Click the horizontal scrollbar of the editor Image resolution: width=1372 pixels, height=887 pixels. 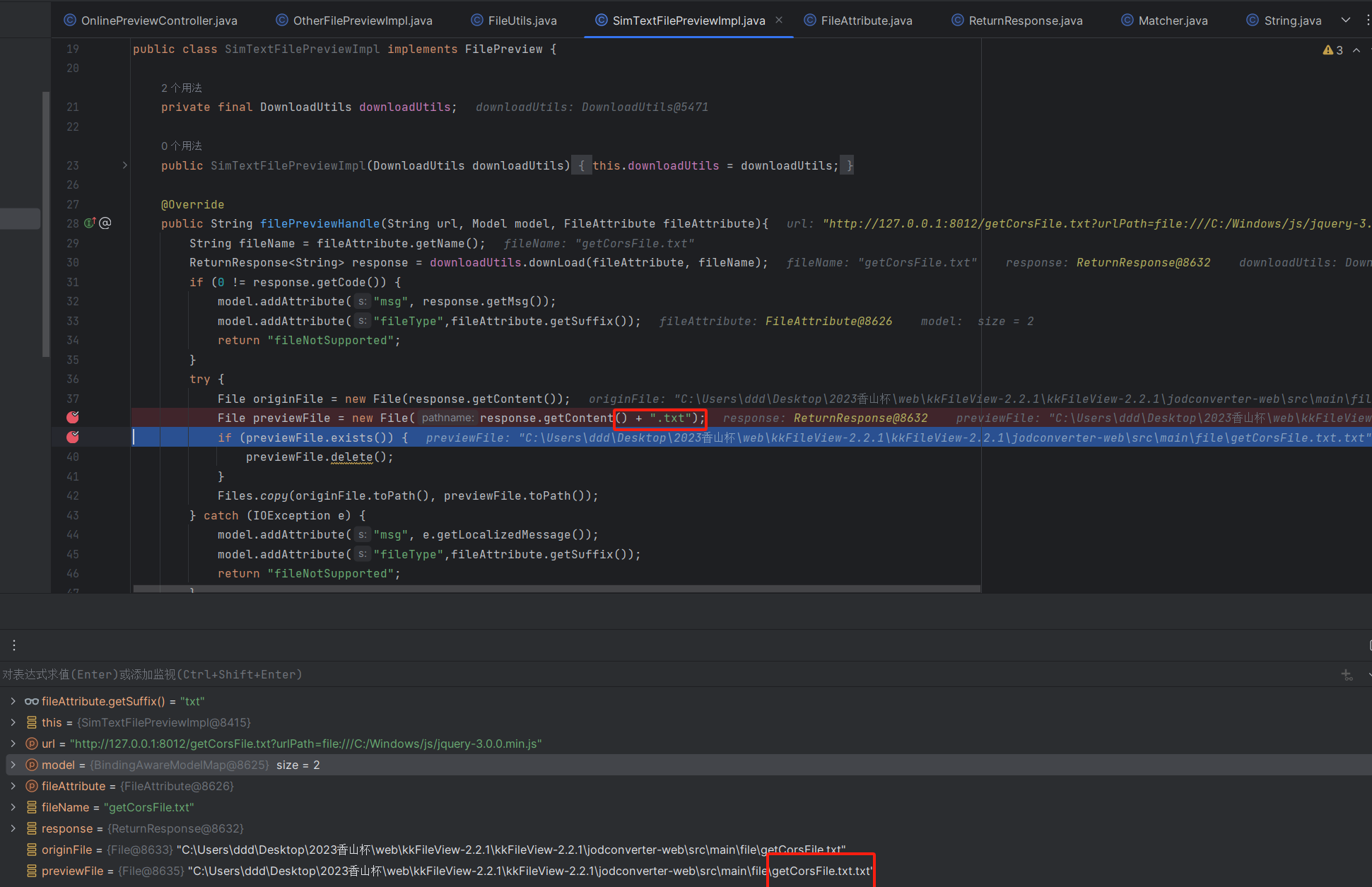point(556,589)
